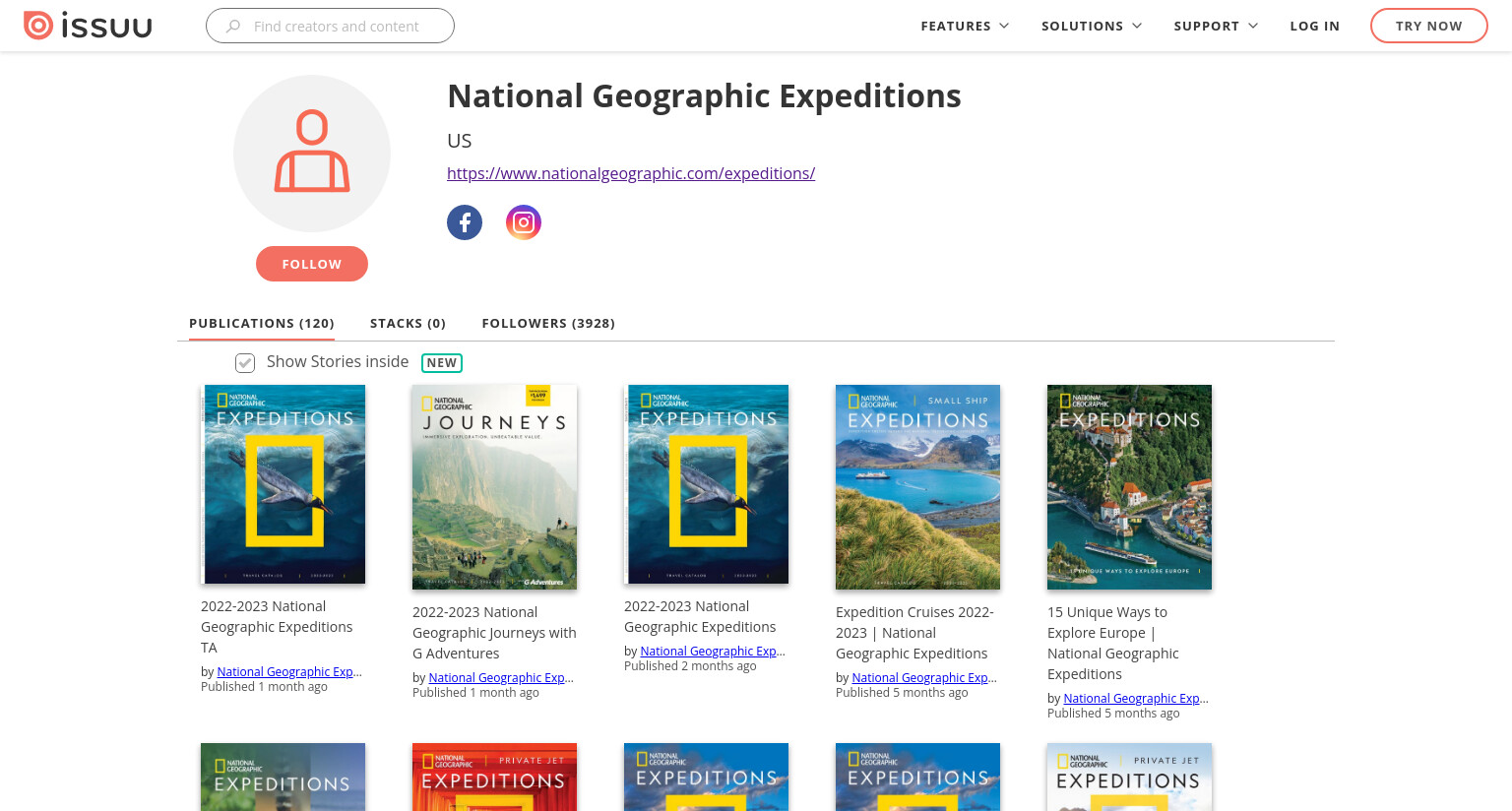Open the 15 Unique Ways Europe cover

(1129, 487)
